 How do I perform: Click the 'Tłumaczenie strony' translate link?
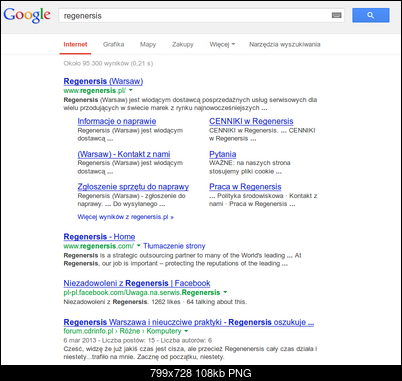174,246
